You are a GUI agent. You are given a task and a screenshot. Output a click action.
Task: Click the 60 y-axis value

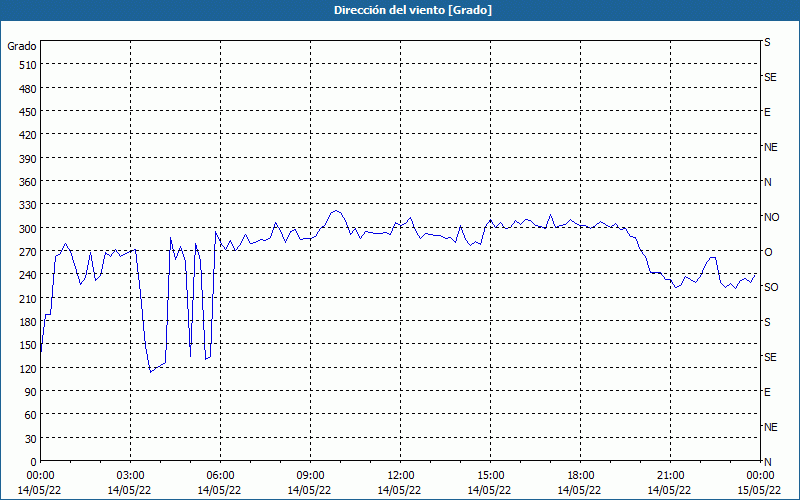[31, 415]
